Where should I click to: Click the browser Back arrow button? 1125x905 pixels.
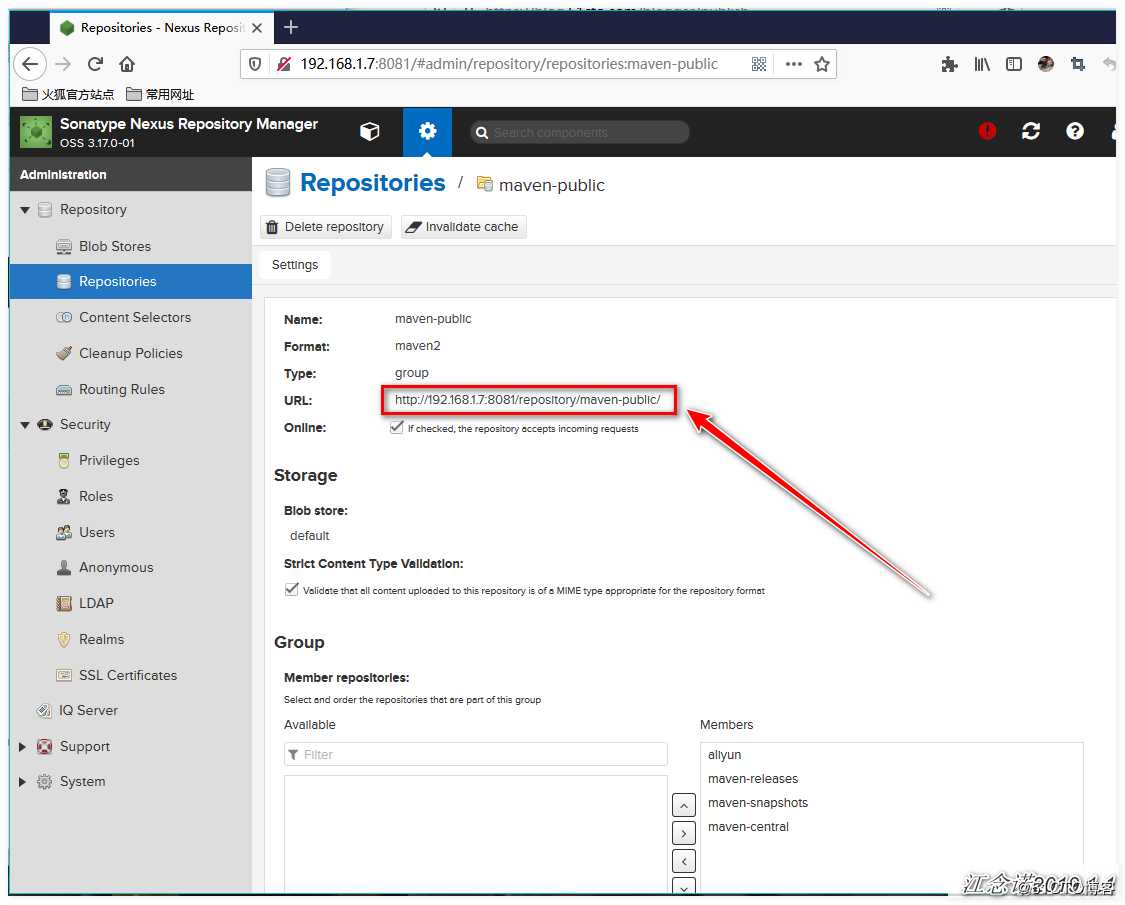pyautogui.click(x=30, y=64)
